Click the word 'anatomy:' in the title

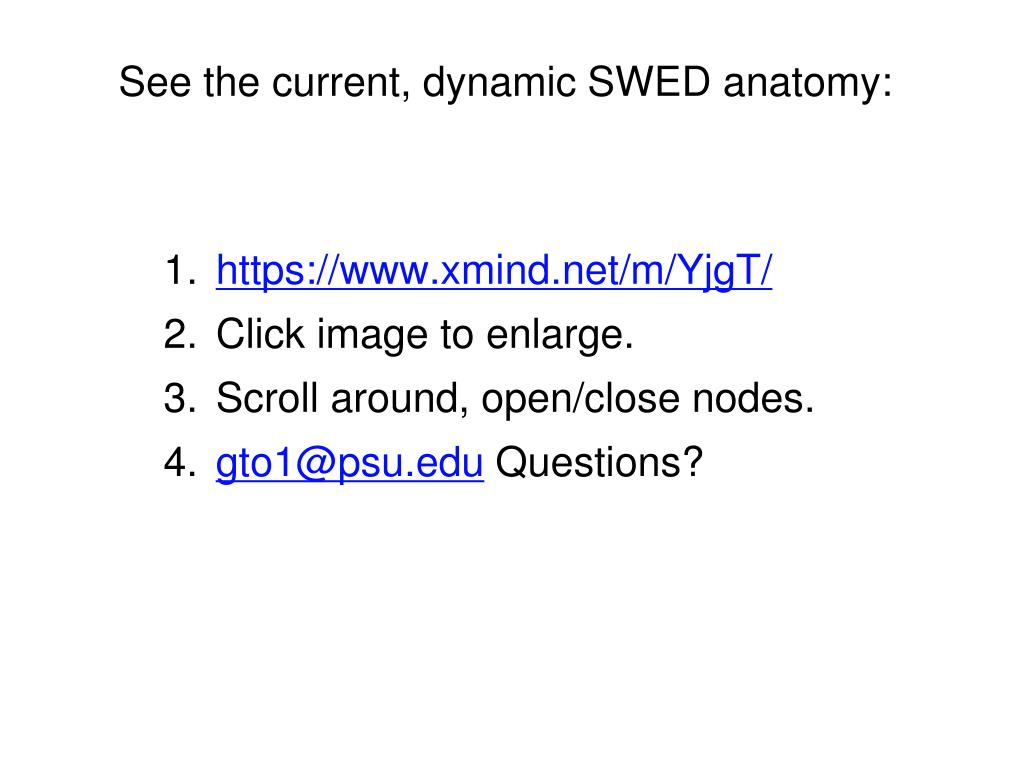pyautogui.click(x=808, y=85)
